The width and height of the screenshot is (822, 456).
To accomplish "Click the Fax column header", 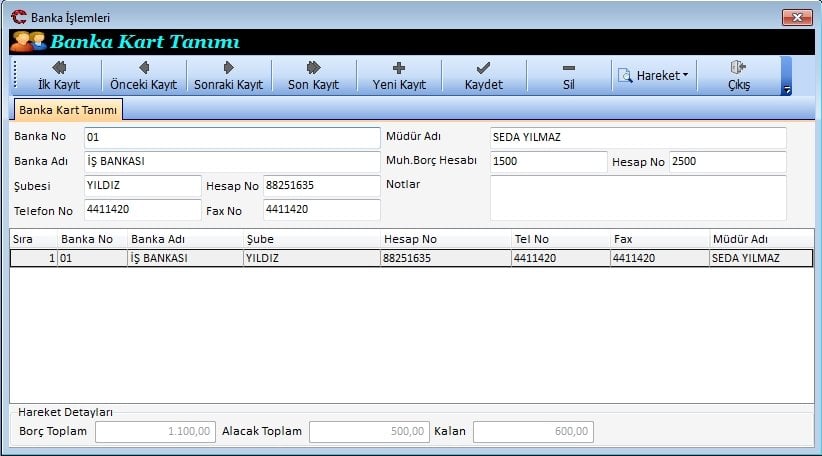I will (x=660, y=239).
